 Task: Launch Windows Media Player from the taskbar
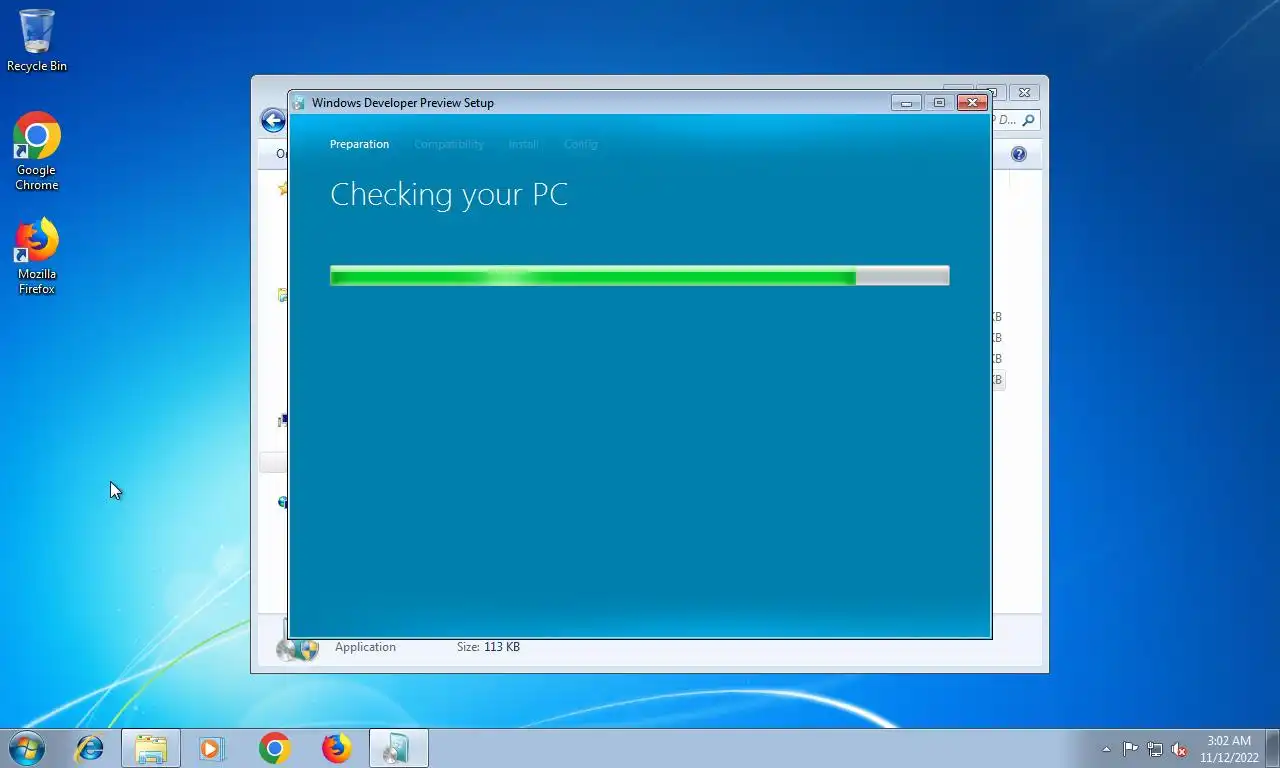pos(212,748)
